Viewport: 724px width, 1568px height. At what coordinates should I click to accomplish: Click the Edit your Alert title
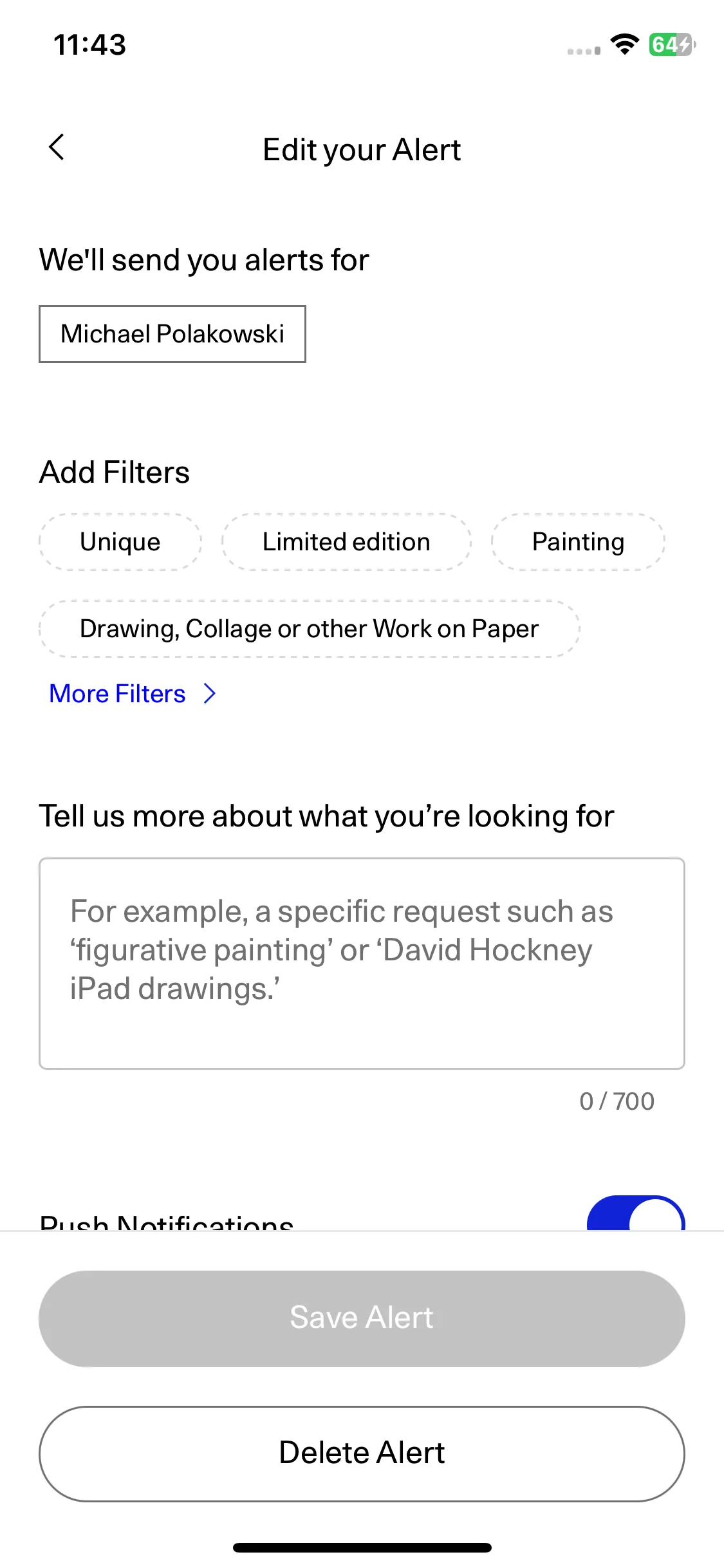coord(362,150)
